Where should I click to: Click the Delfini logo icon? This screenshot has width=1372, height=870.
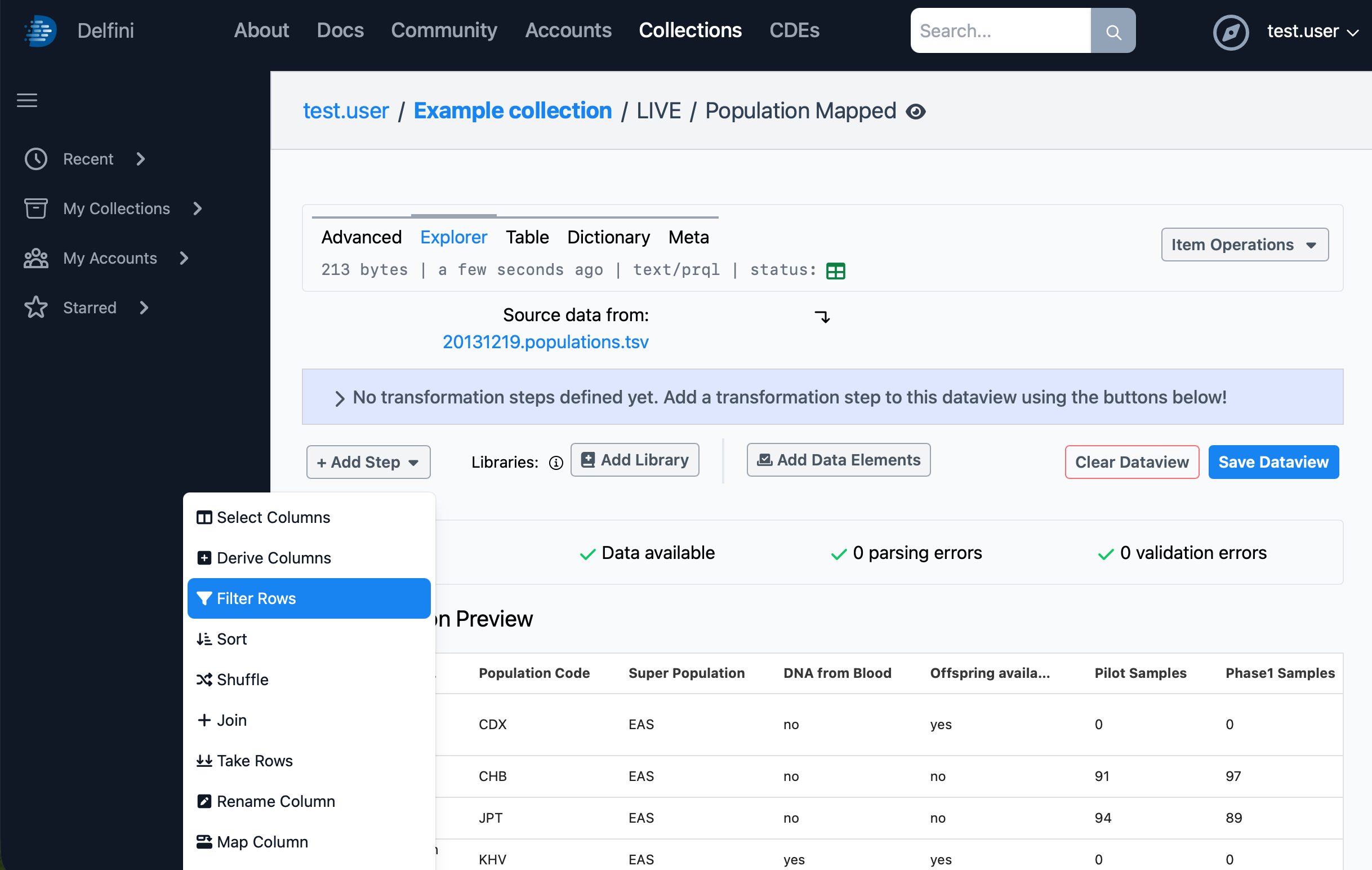[40, 31]
